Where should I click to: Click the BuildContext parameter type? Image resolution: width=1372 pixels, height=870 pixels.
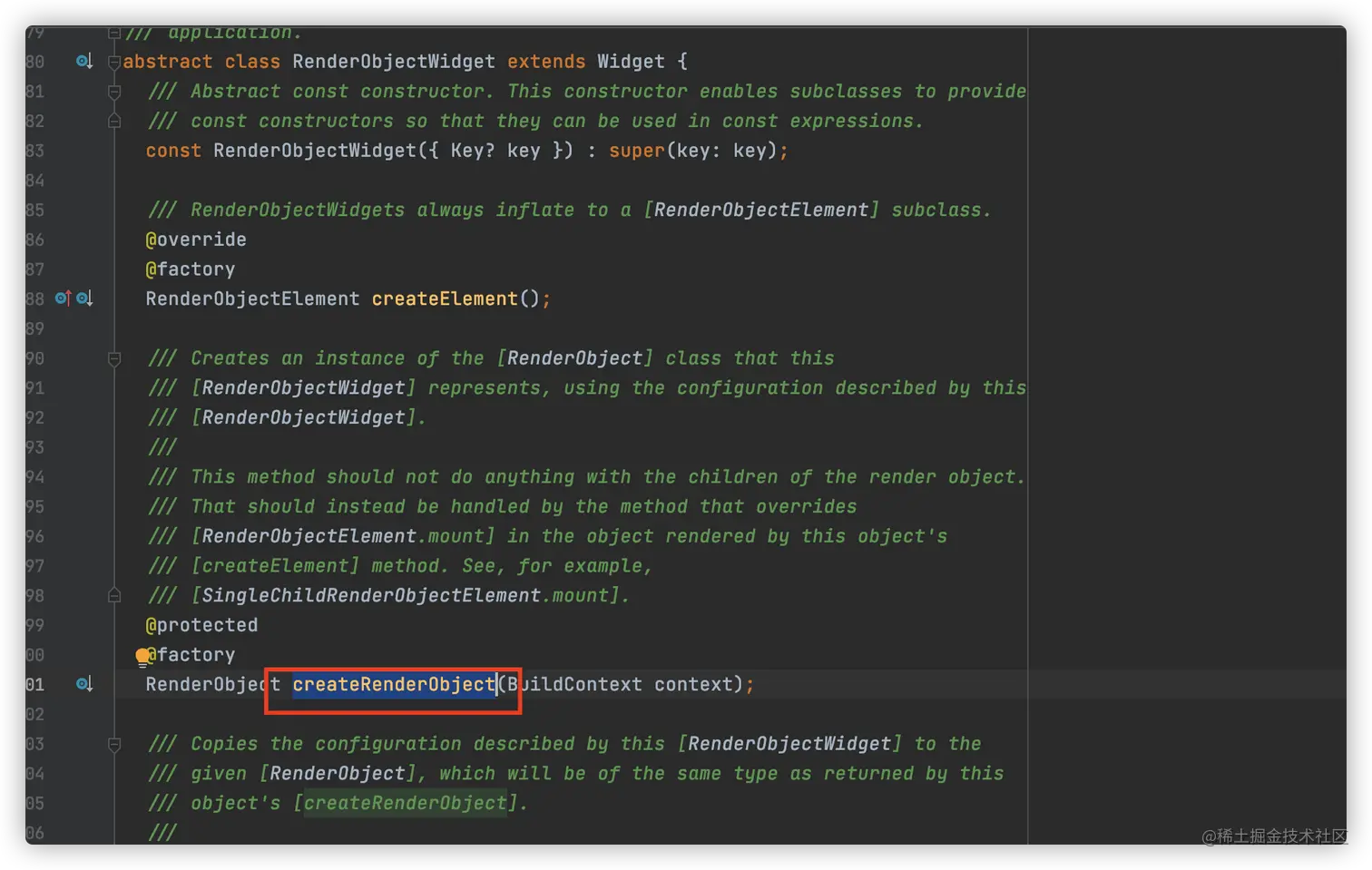pyautogui.click(x=574, y=684)
